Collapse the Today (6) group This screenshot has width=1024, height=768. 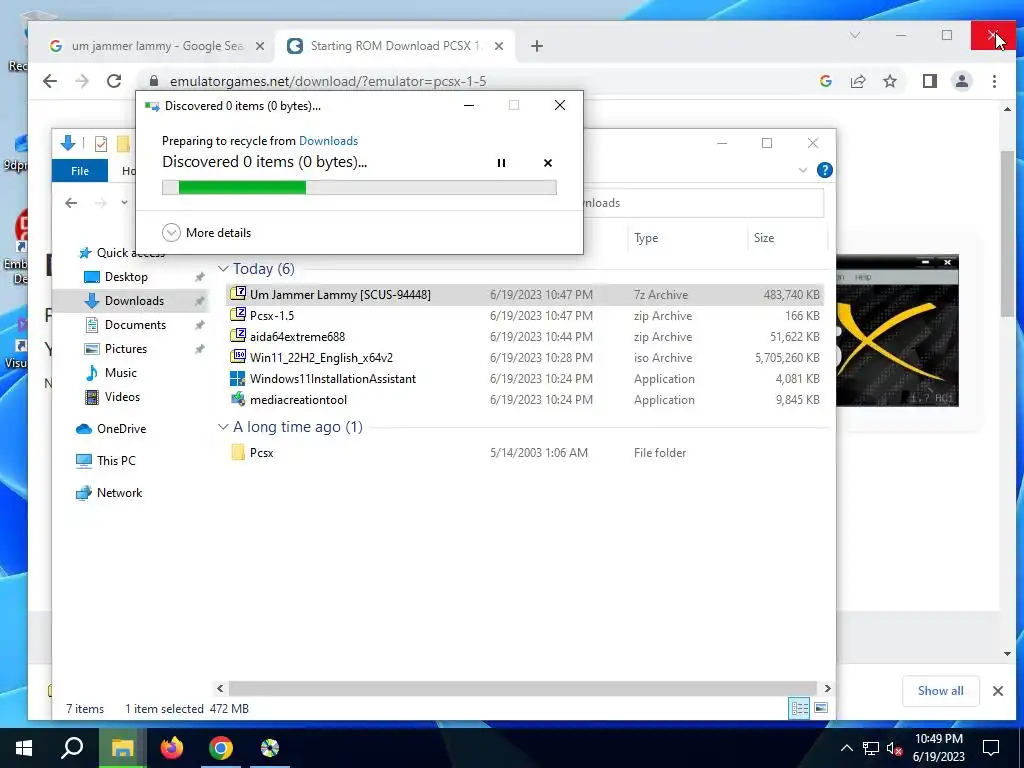click(x=223, y=269)
